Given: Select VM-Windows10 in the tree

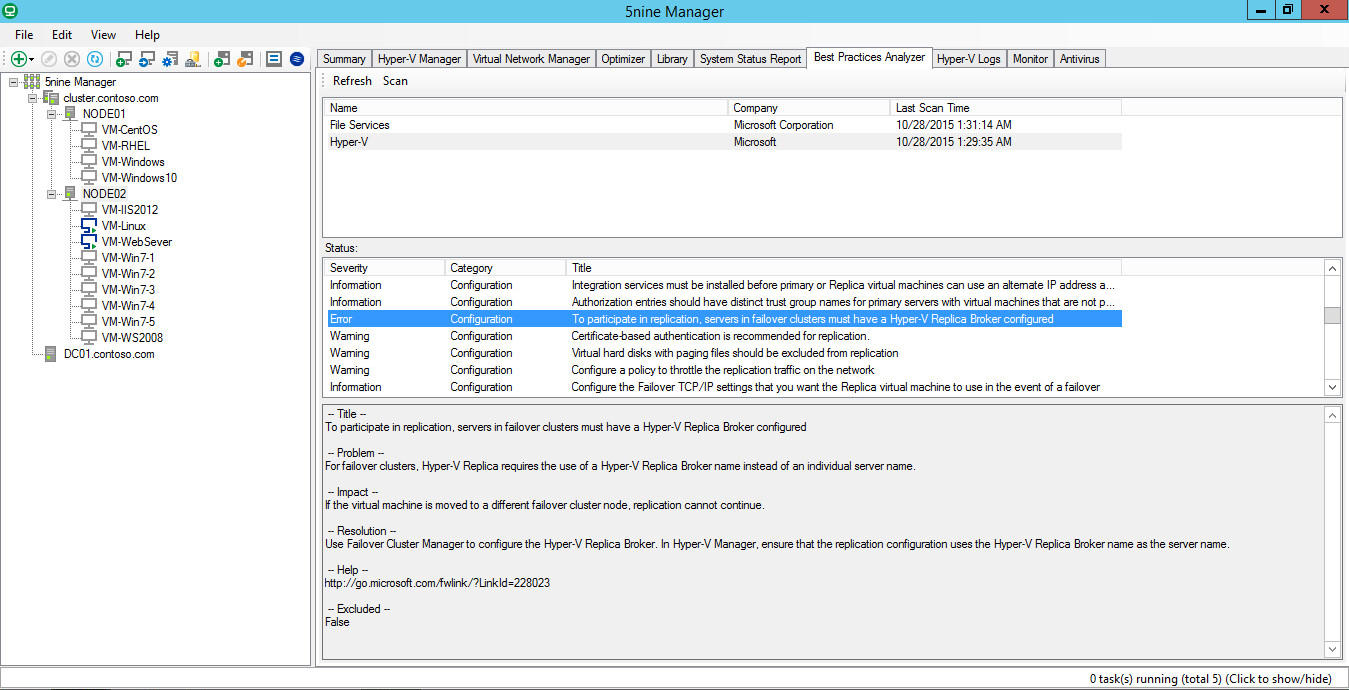Looking at the screenshot, I should click(139, 178).
